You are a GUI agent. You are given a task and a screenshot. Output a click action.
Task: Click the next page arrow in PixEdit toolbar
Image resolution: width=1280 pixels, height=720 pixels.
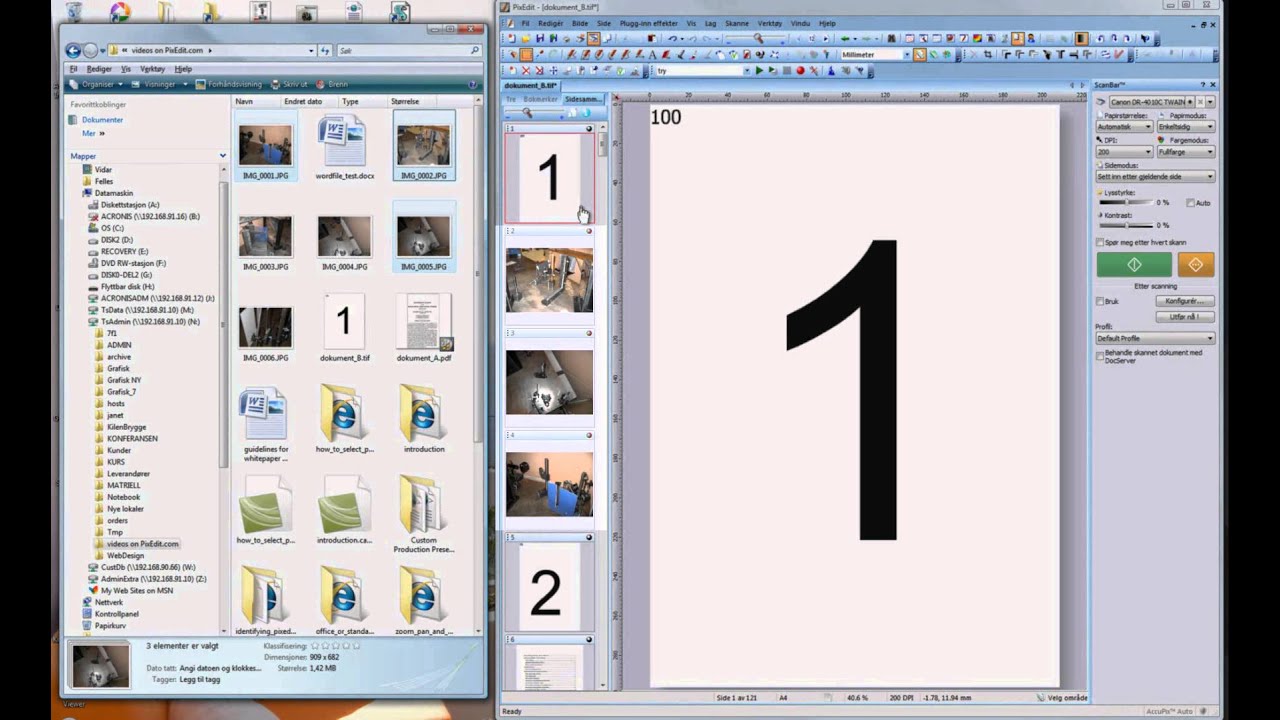(826, 38)
